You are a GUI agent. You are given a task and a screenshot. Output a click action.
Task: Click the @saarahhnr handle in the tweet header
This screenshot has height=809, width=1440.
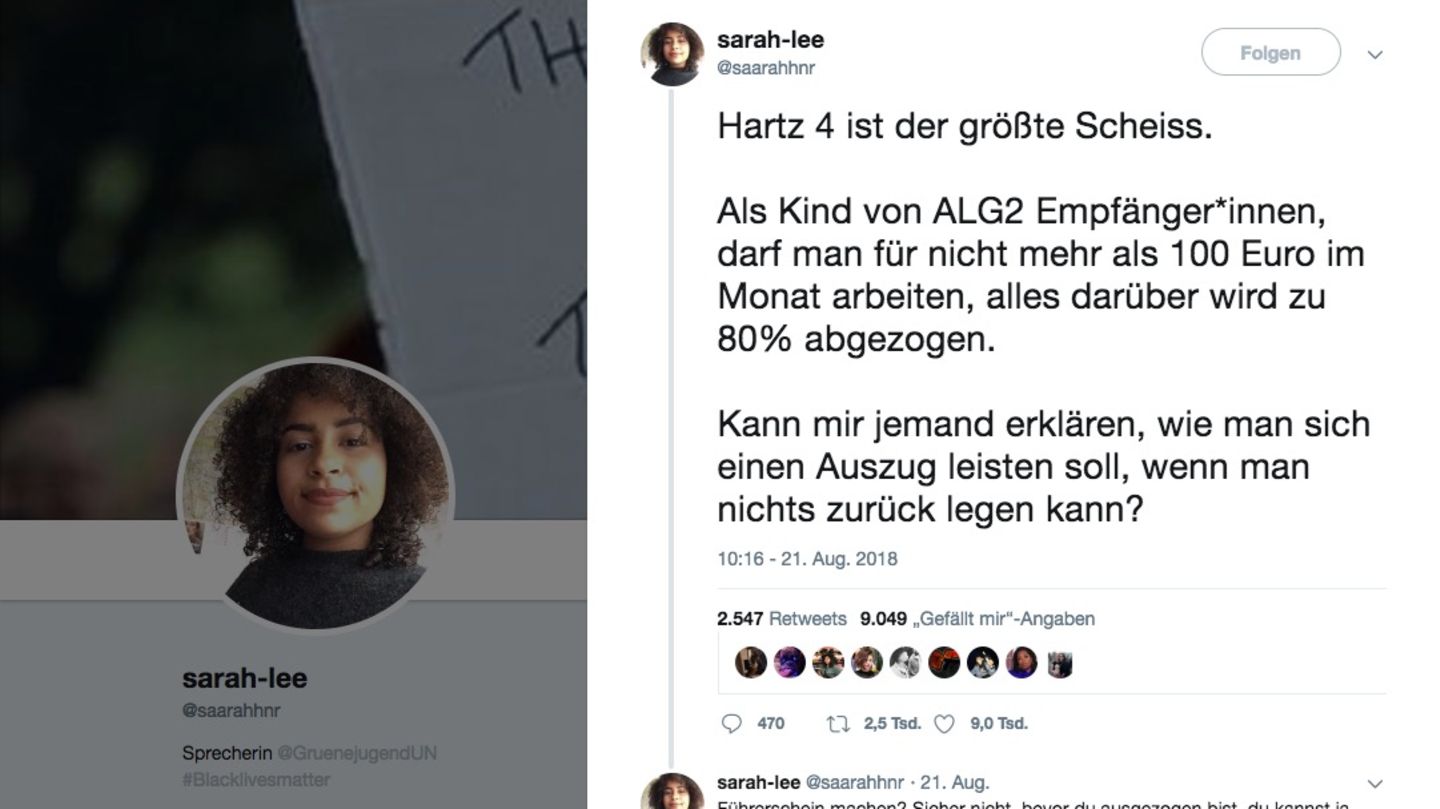(x=766, y=68)
